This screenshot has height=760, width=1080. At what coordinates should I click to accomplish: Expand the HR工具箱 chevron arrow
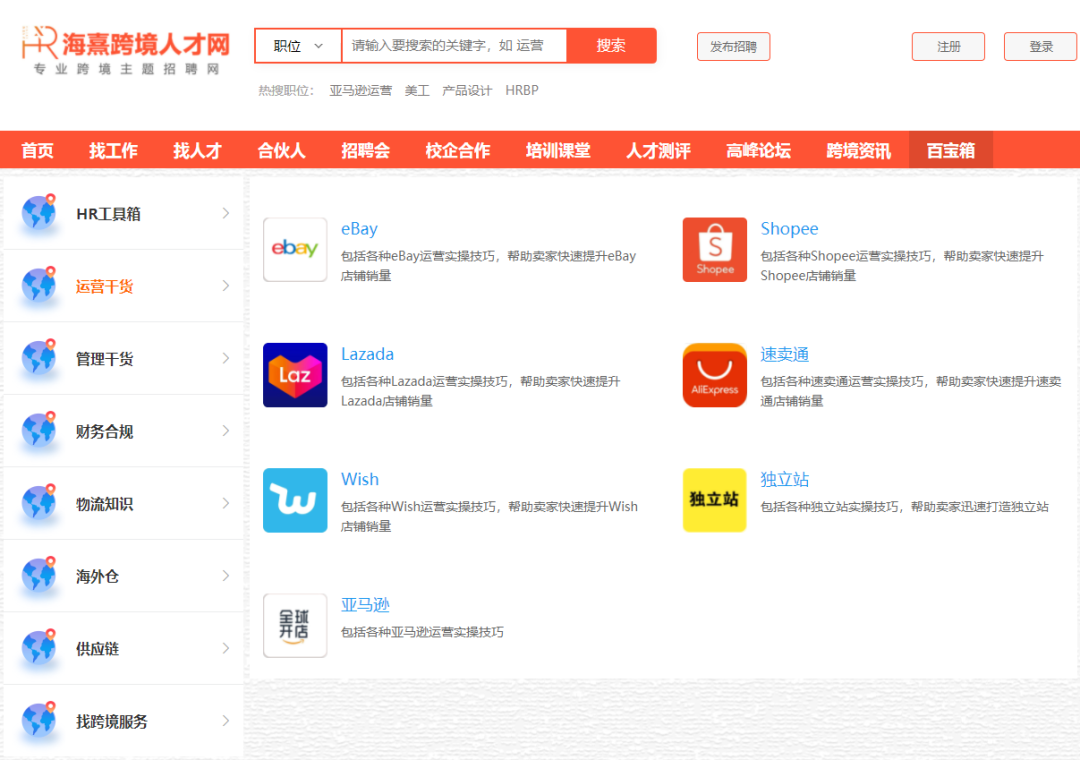click(226, 214)
